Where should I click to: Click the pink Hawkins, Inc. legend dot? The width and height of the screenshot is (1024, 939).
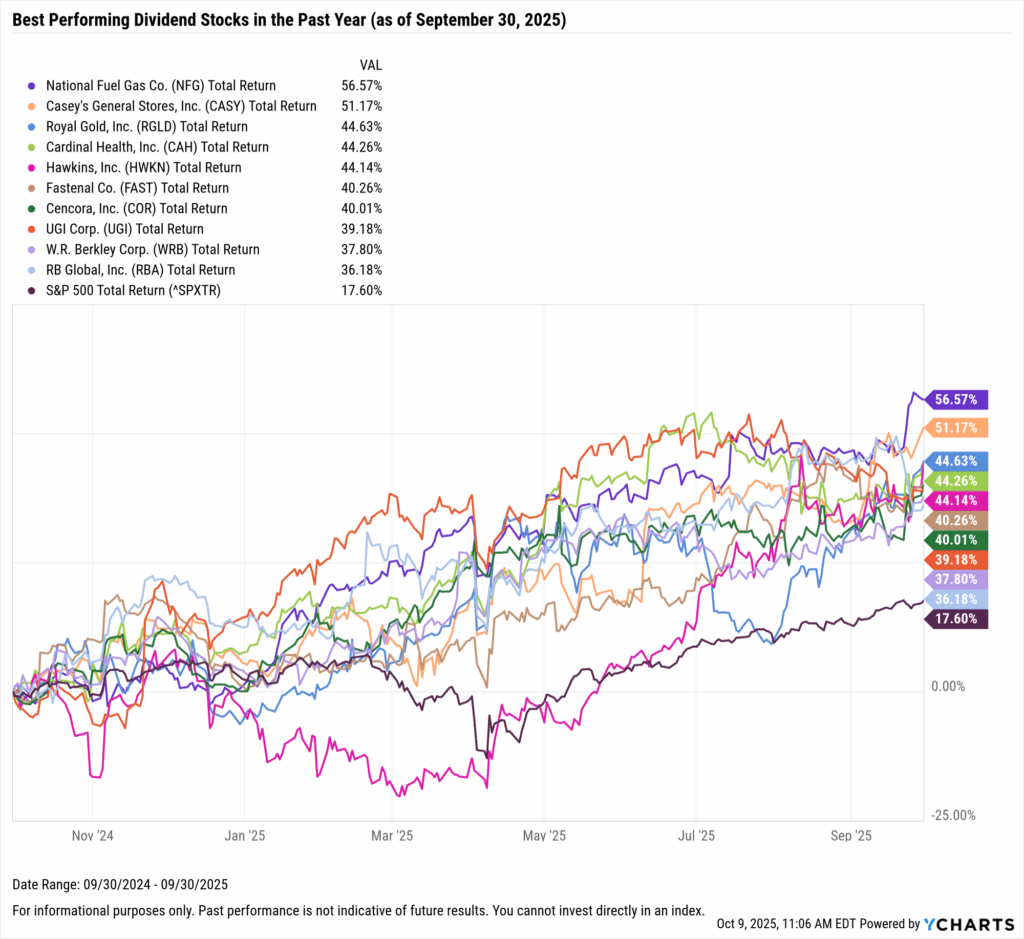pos(34,168)
